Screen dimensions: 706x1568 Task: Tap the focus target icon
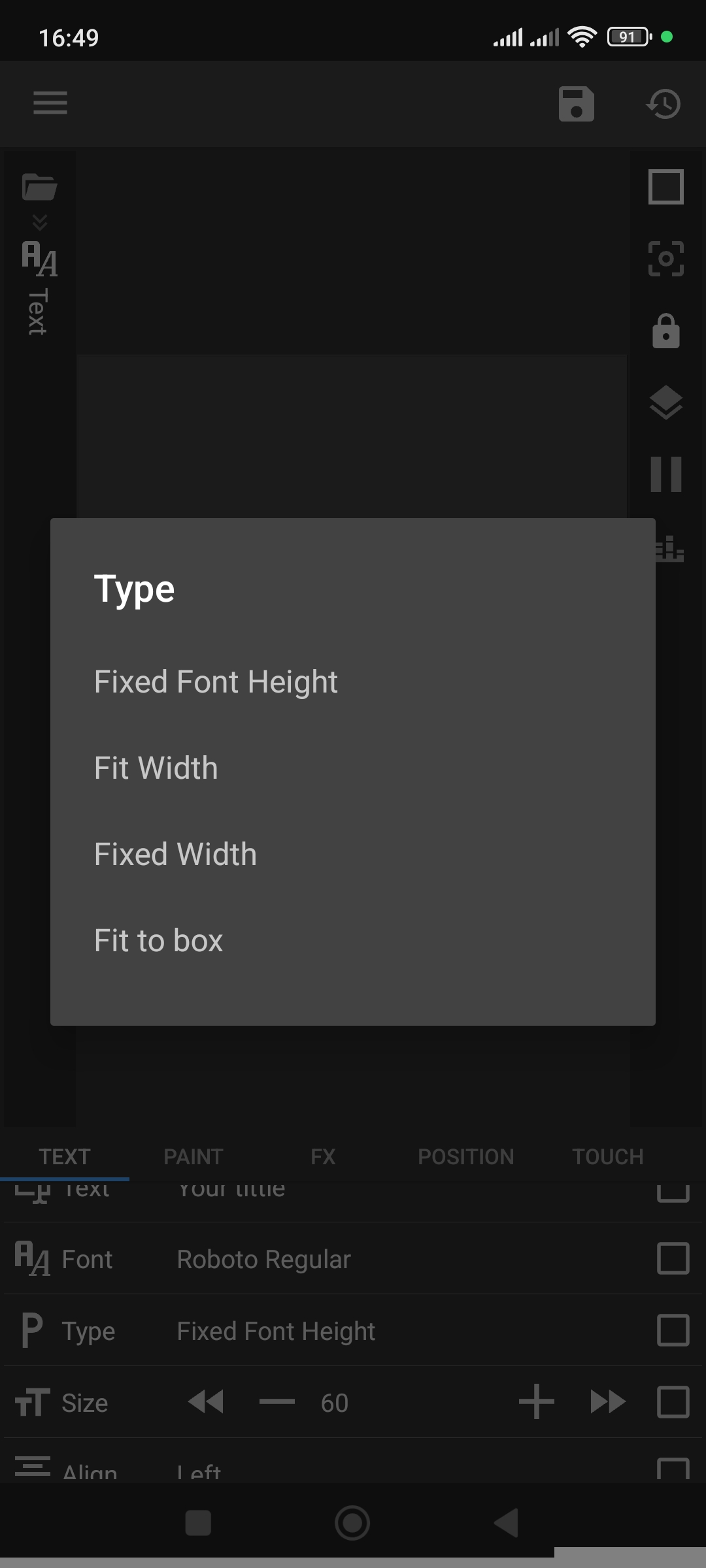click(665, 259)
